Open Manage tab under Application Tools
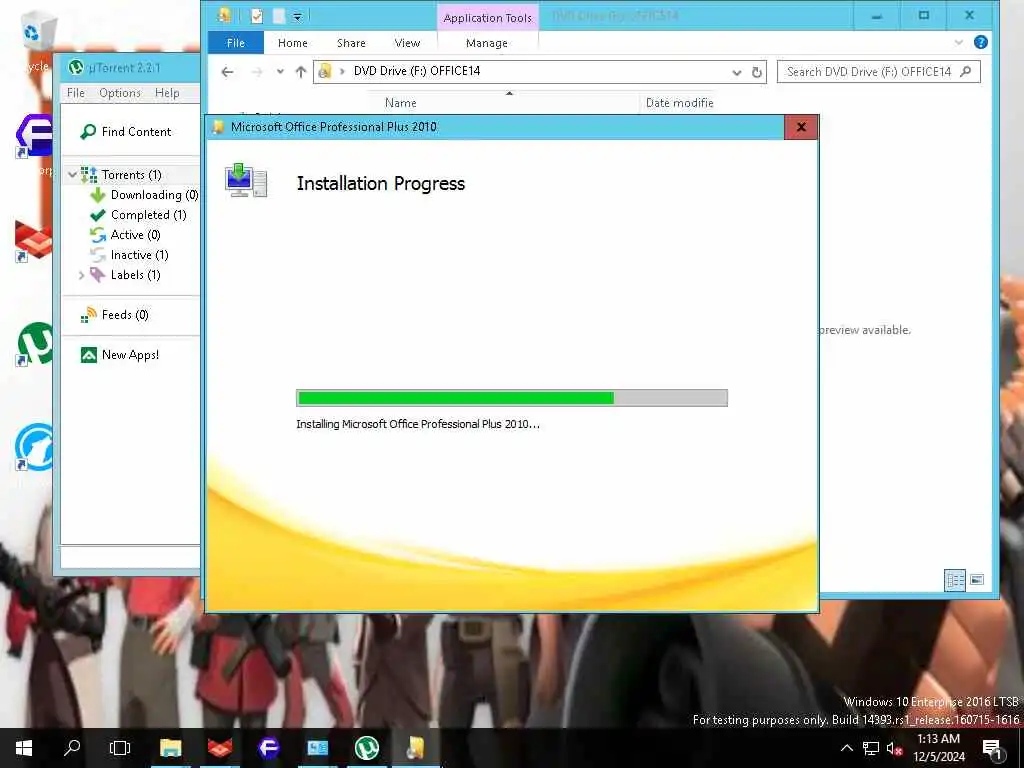The width and height of the screenshot is (1024, 768). (487, 43)
